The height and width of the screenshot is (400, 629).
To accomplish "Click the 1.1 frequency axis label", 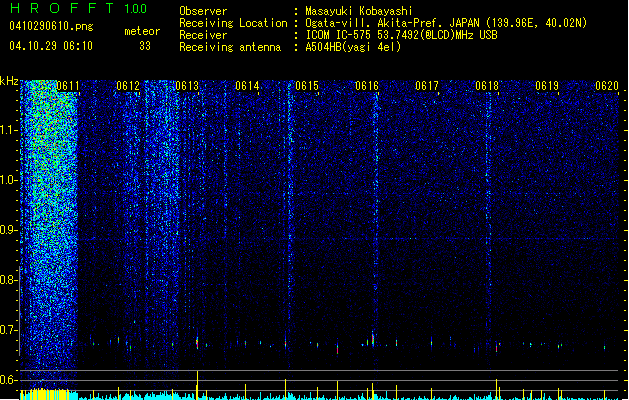I will coord(8,130).
